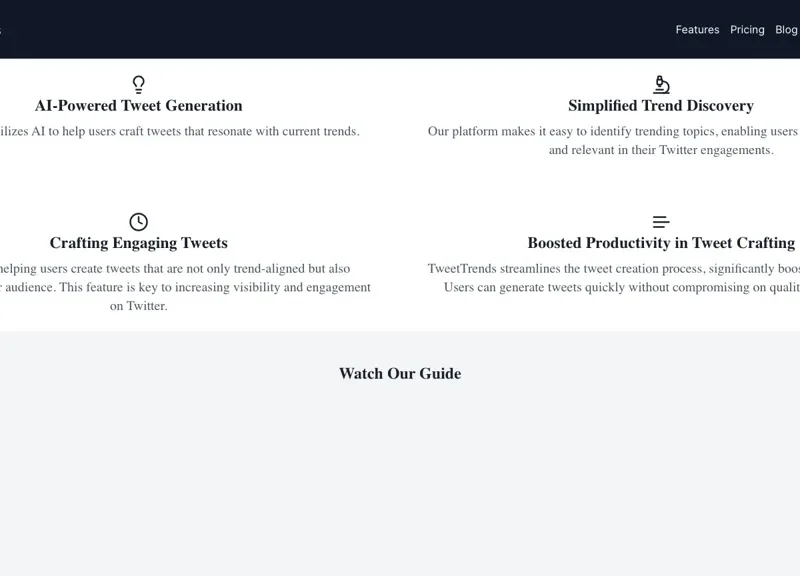Click the microscope icon for Trend Discovery

(x=661, y=84)
